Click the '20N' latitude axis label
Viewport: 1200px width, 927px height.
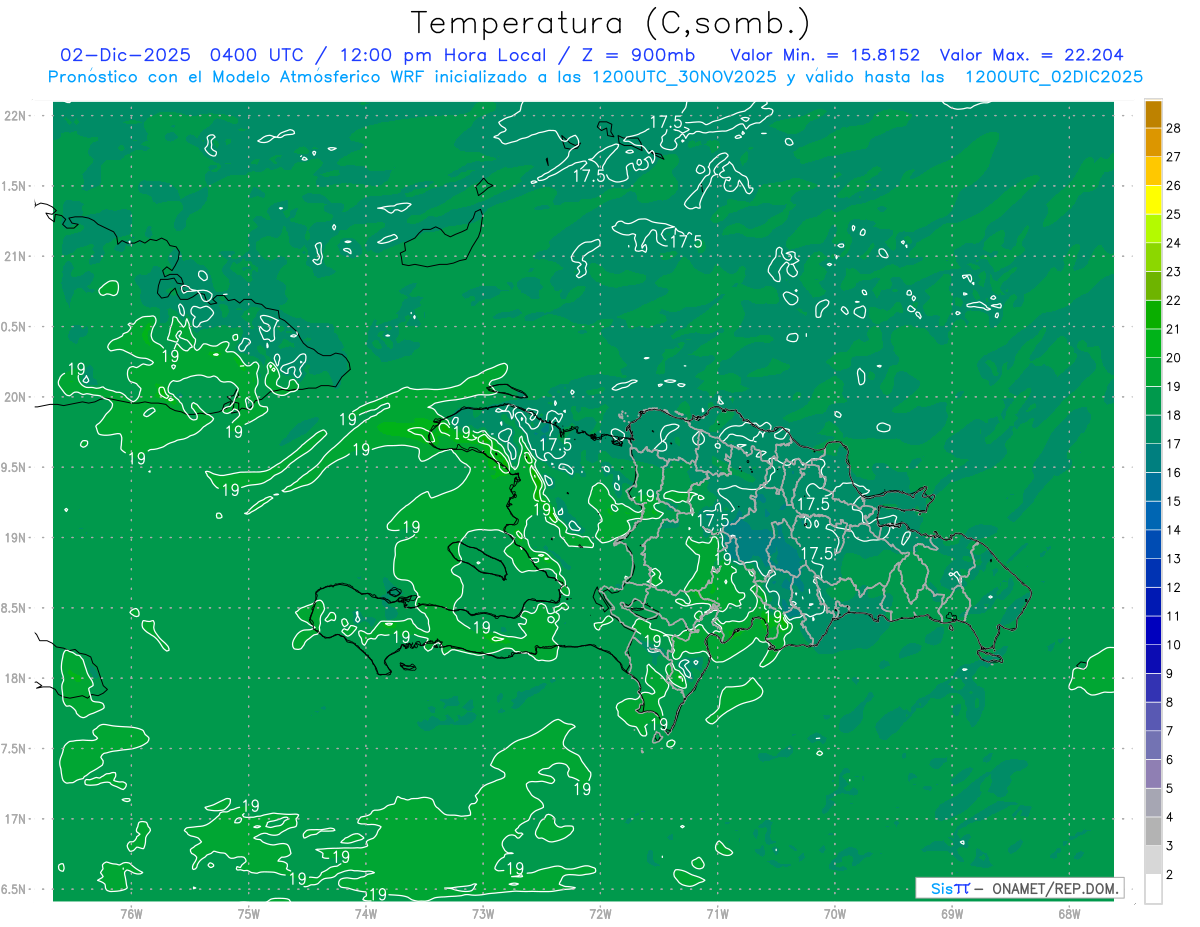pos(17,397)
